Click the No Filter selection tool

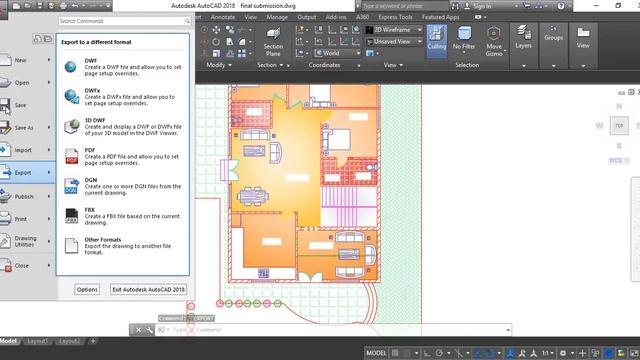464,40
